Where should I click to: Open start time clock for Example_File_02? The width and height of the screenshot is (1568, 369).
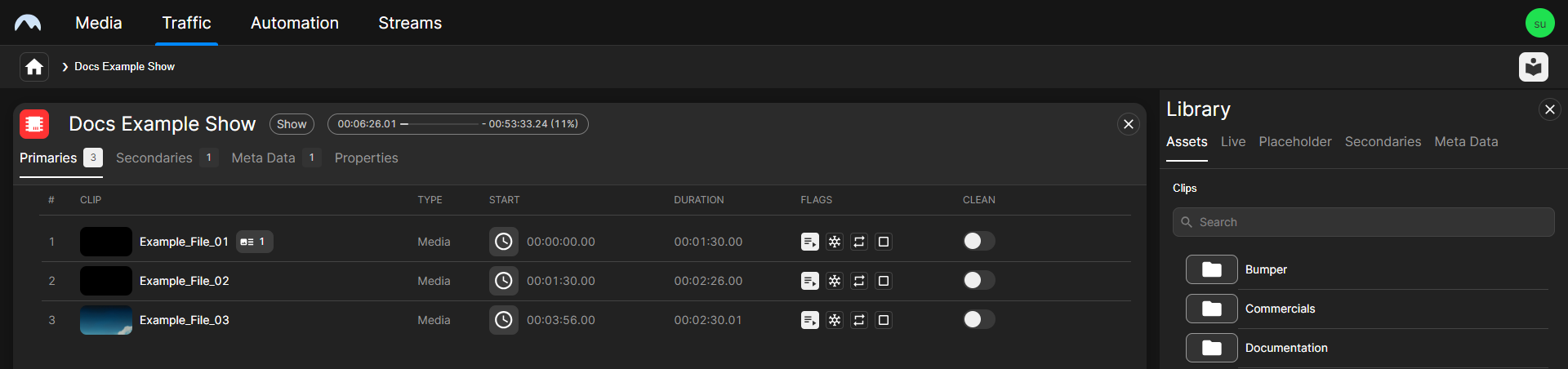tap(504, 281)
